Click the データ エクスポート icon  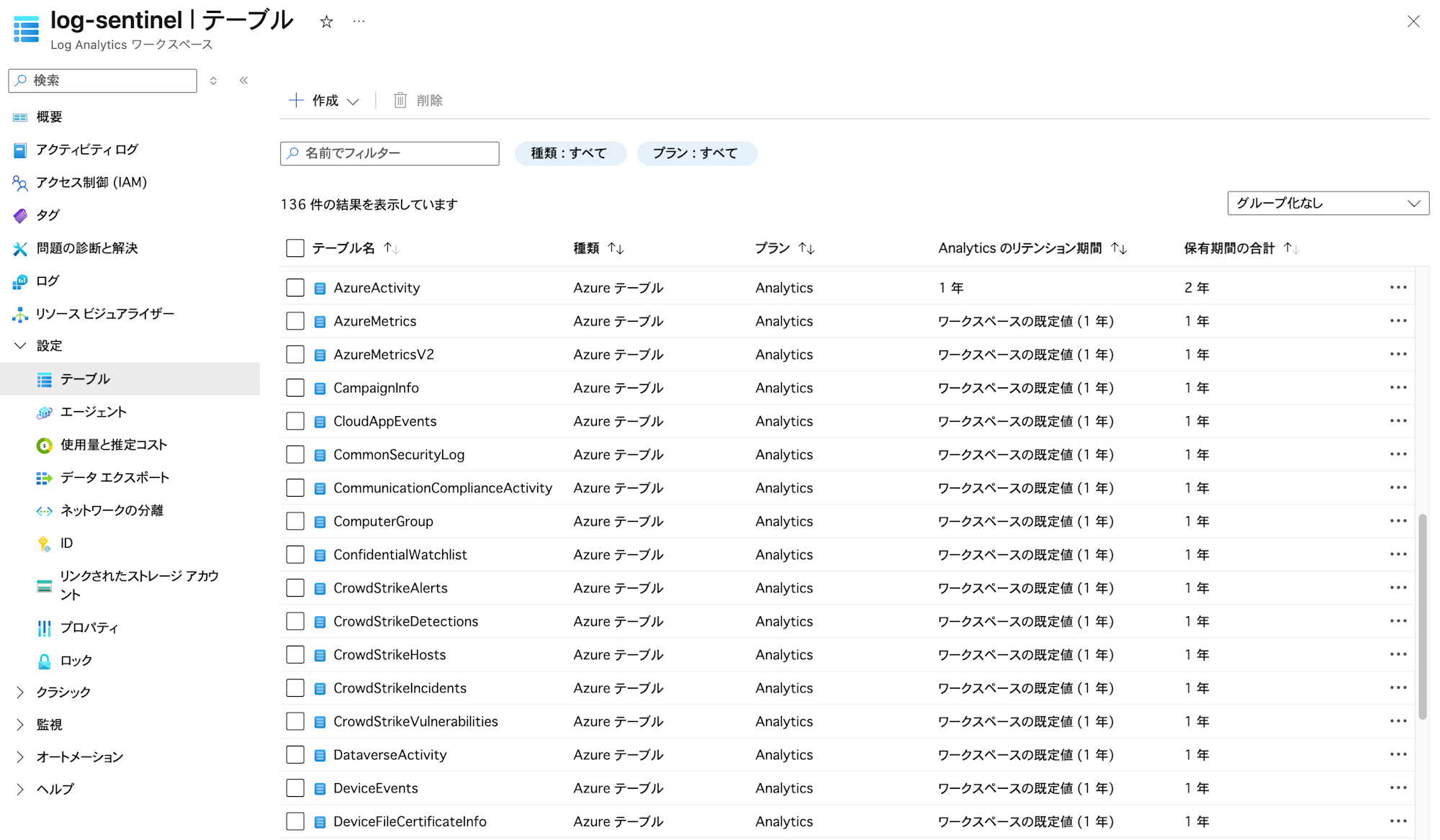[x=44, y=478]
